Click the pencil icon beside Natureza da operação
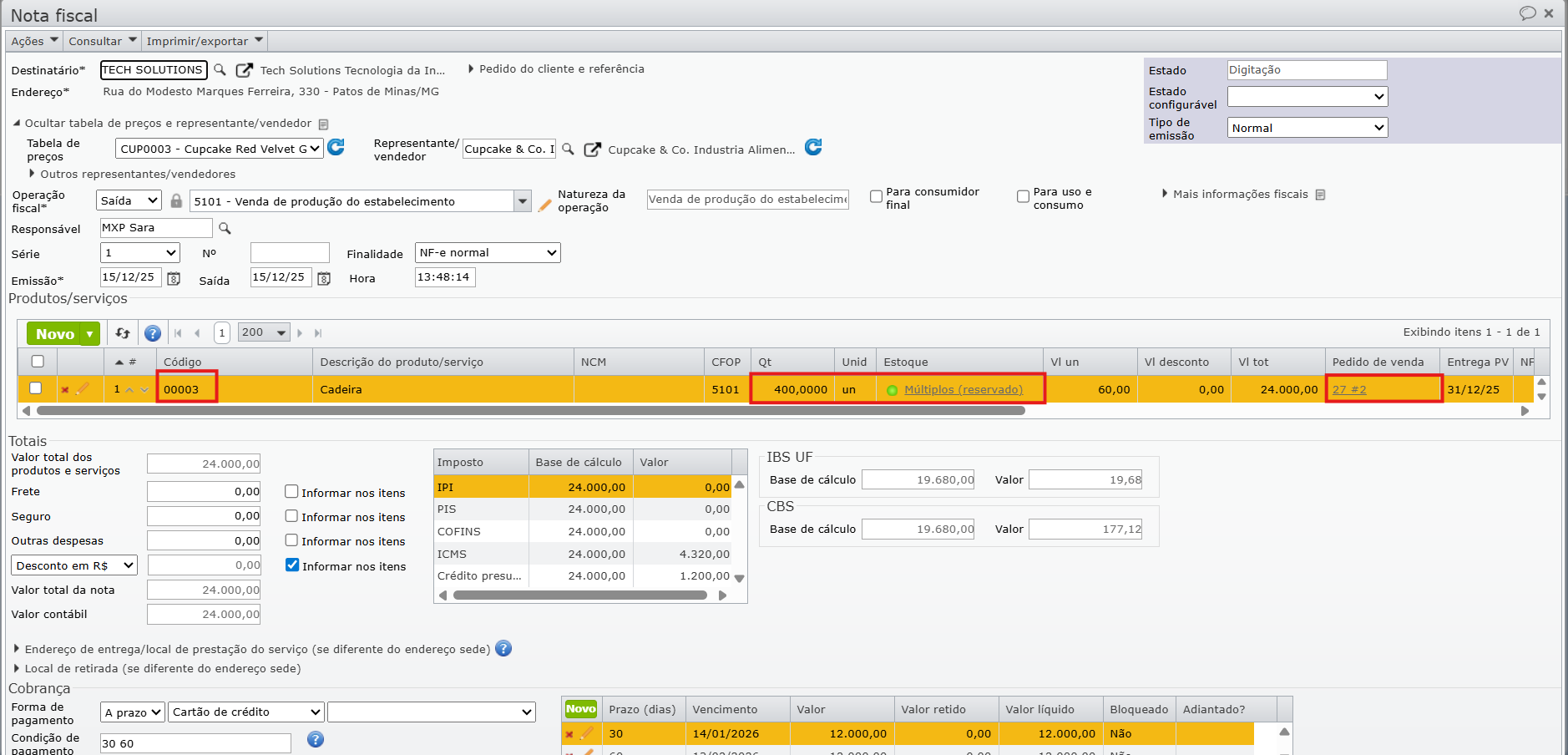 coord(544,205)
